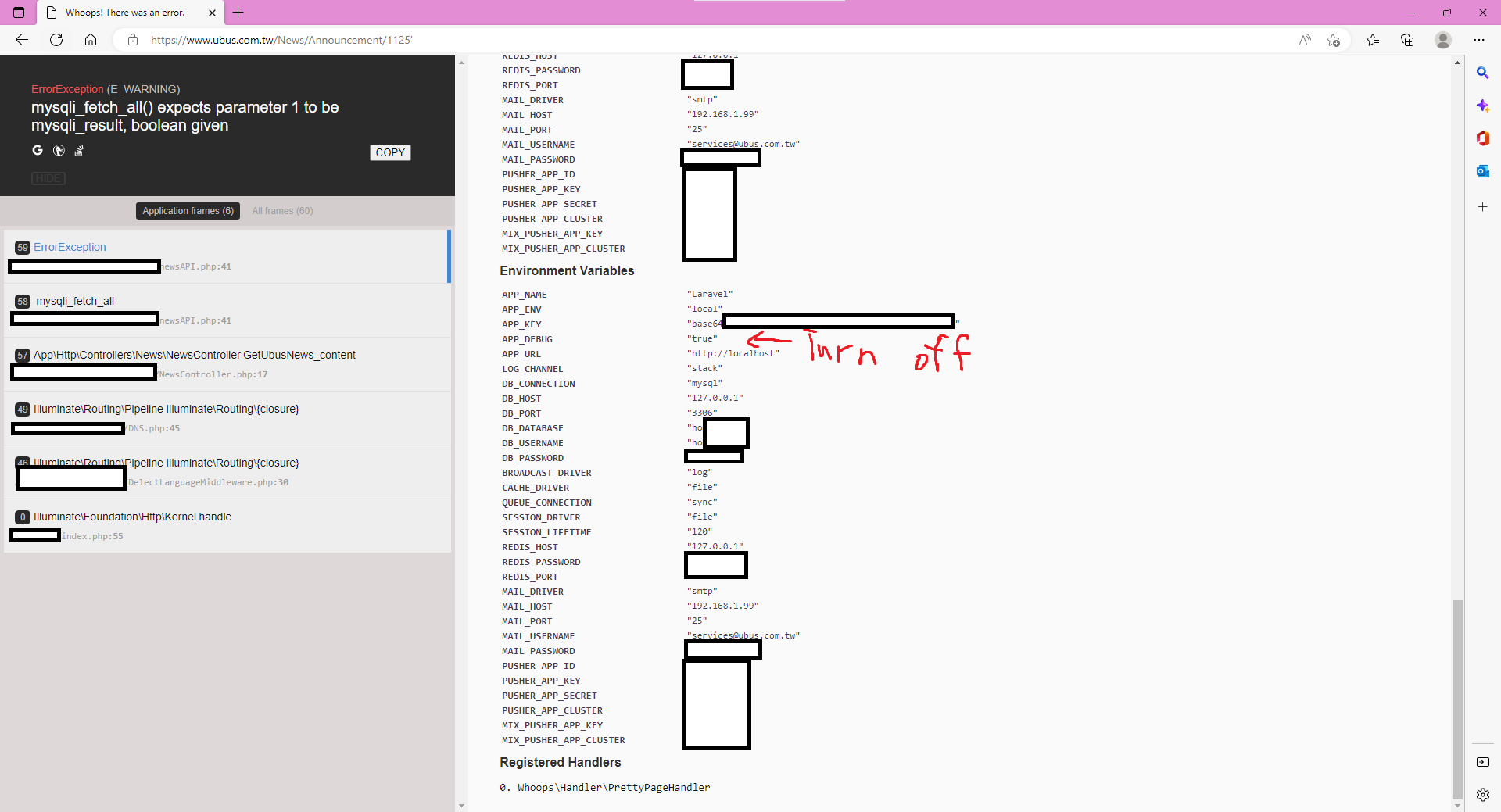This screenshot has height=812, width=1501.
Task: View site information lock icon
Action: tap(133, 40)
